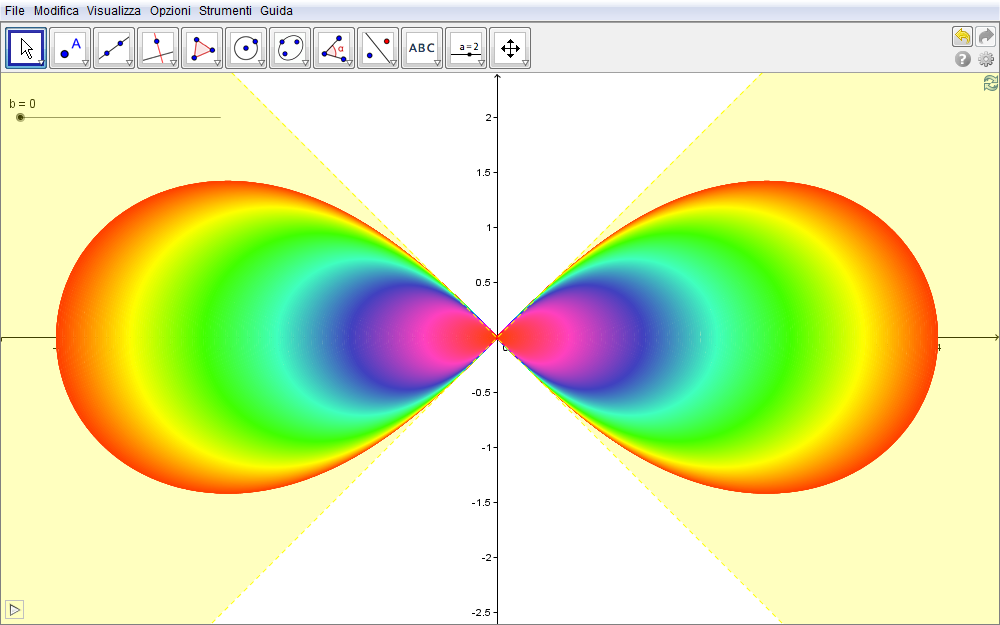Activate the Circle with center tool
Screen dimensions: 1000x625
coord(246,48)
